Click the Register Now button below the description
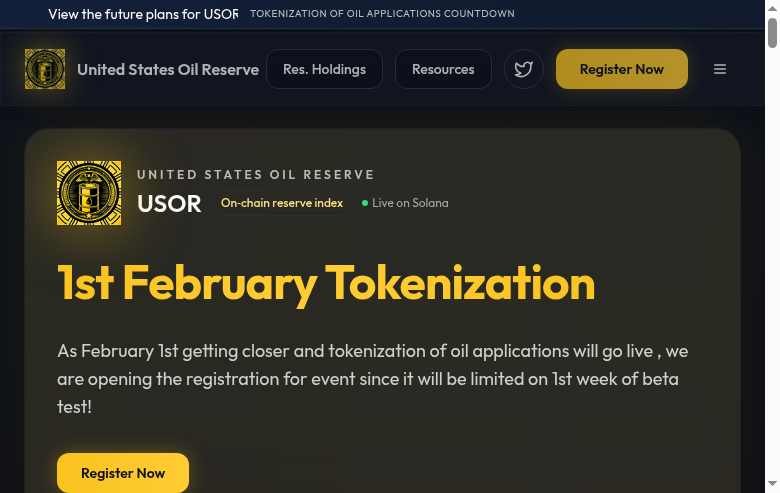The image size is (780, 493). click(123, 473)
